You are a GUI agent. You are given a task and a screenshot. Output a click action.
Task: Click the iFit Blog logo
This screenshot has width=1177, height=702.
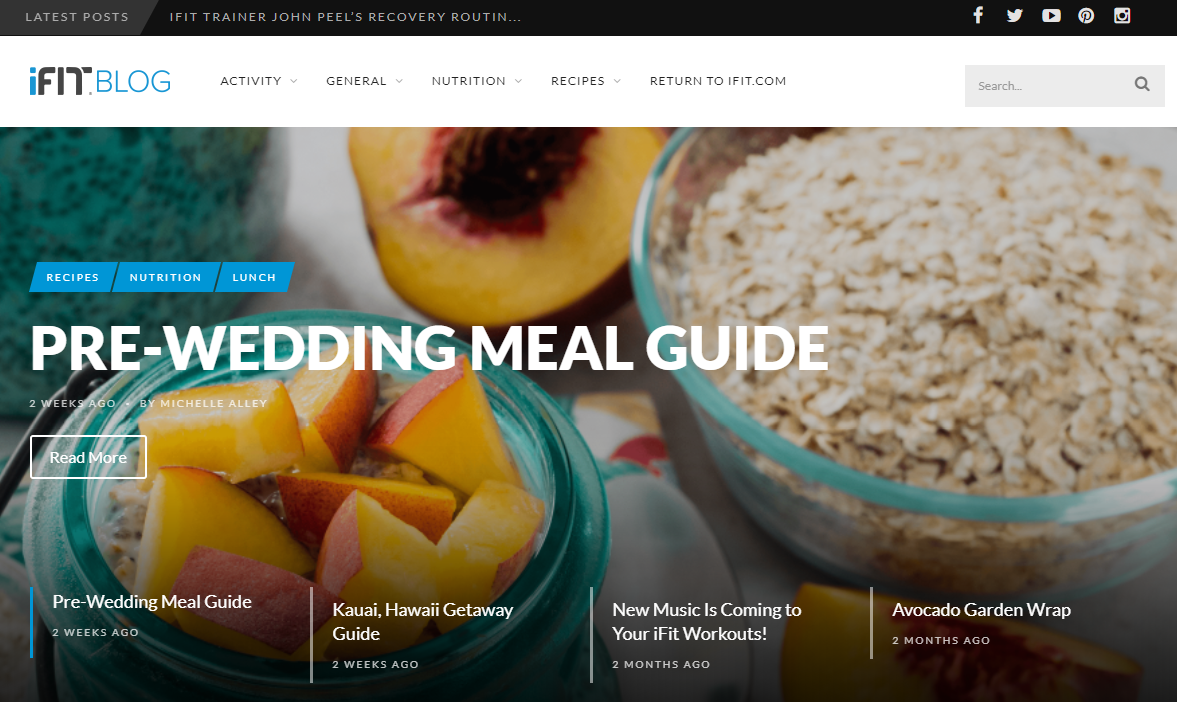(100, 81)
